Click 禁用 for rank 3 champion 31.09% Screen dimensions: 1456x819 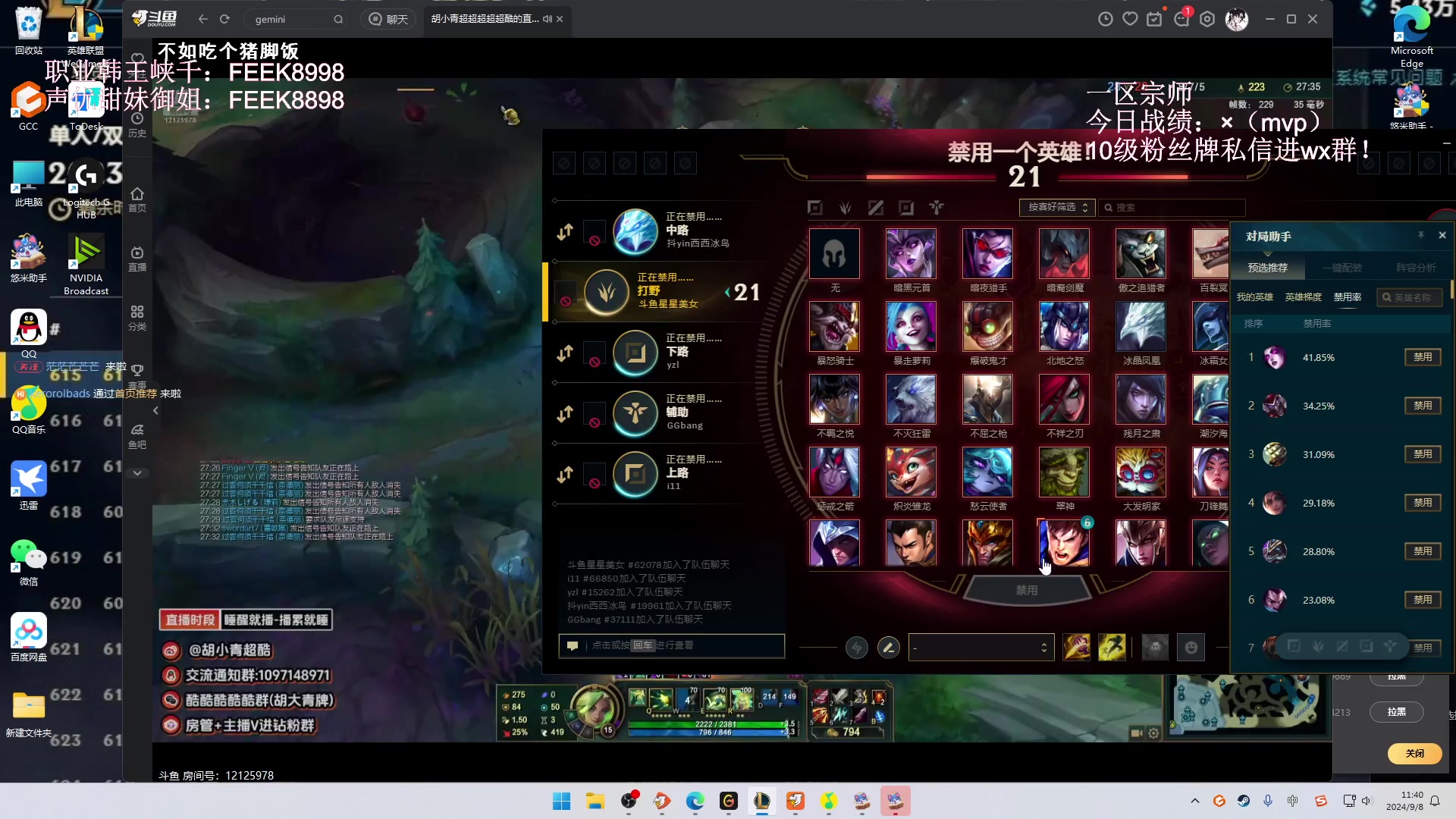(x=1423, y=454)
